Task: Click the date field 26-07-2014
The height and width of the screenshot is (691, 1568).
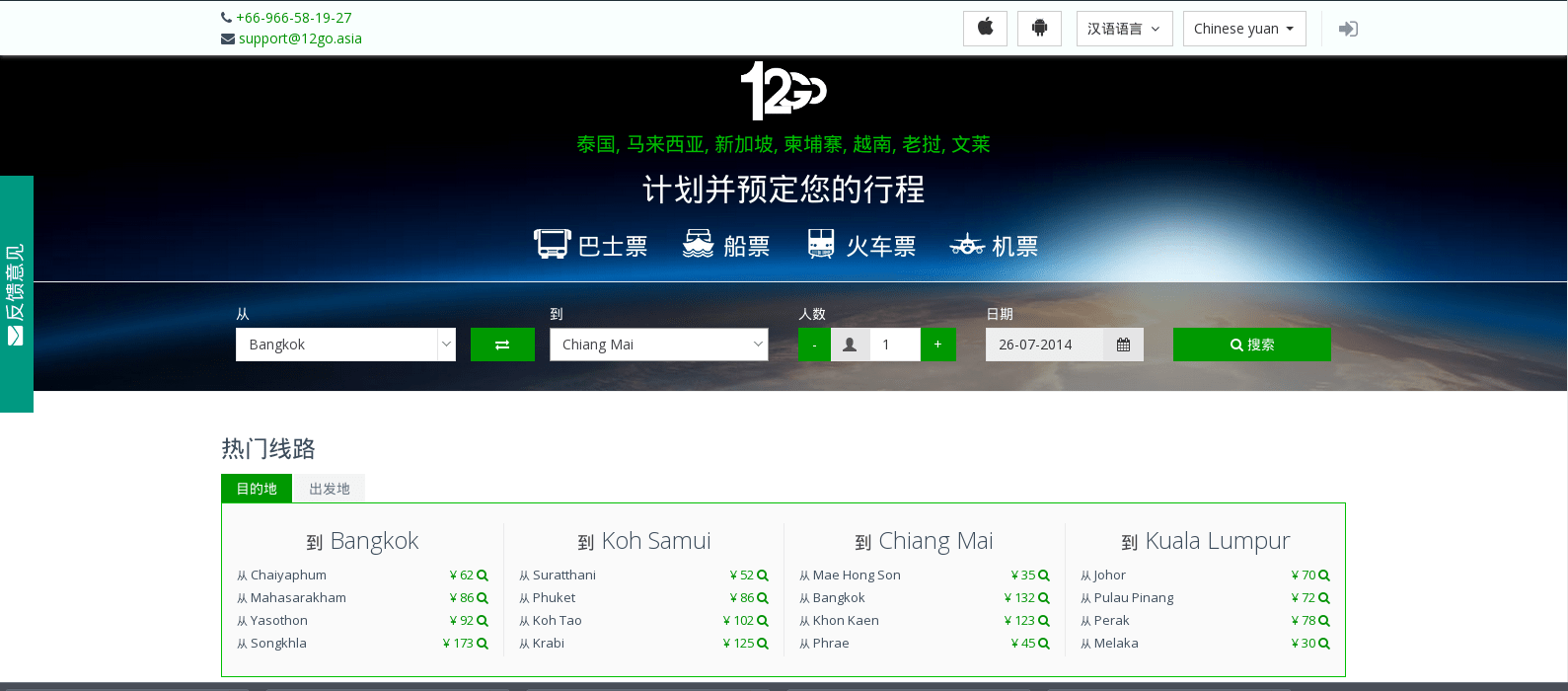Action: 1044,345
